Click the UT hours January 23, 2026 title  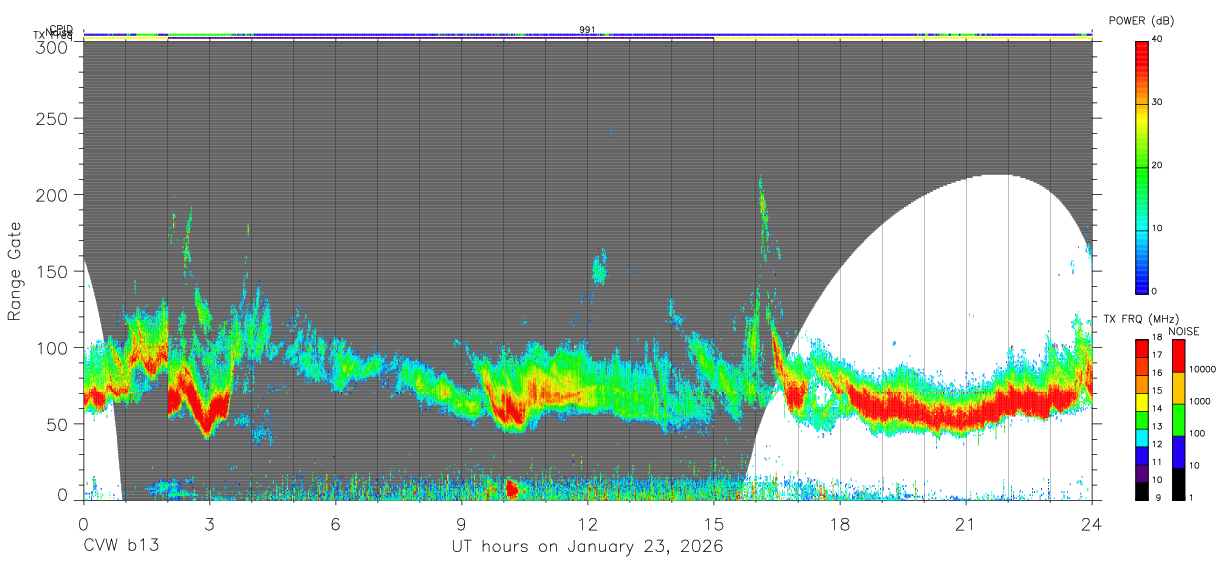click(x=587, y=547)
